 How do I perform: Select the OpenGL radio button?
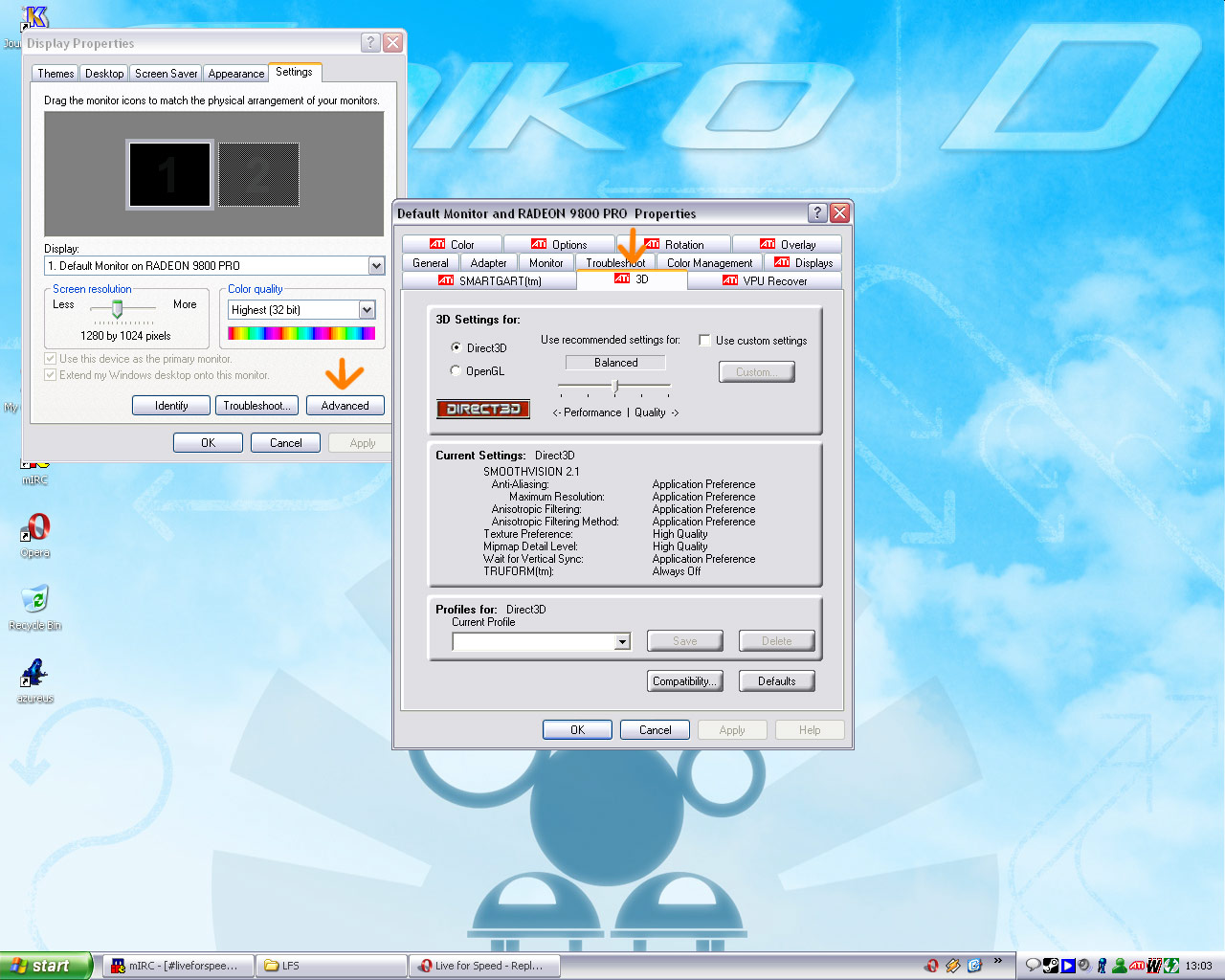click(456, 370)
